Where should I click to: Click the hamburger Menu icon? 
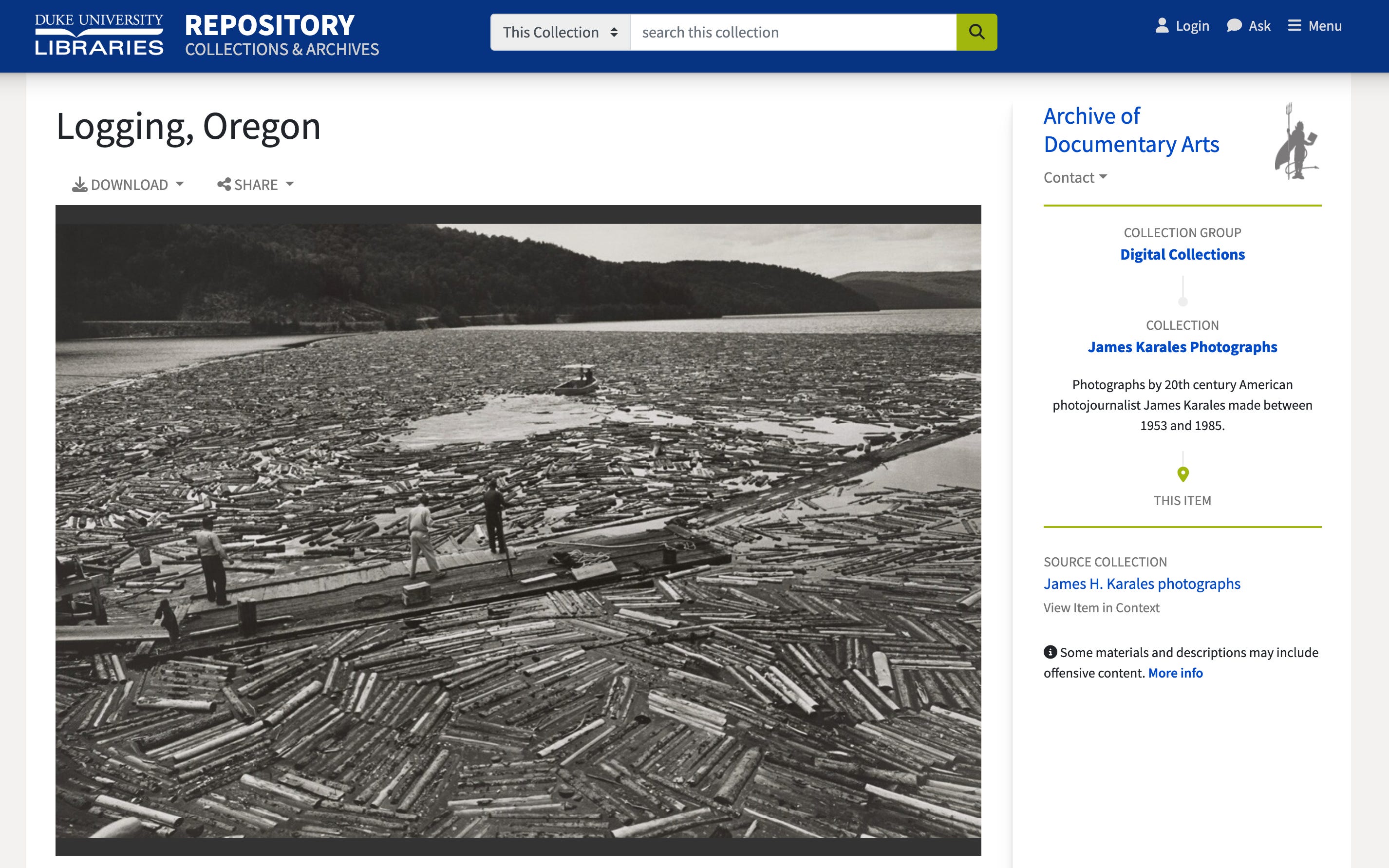coord(1295,26)
